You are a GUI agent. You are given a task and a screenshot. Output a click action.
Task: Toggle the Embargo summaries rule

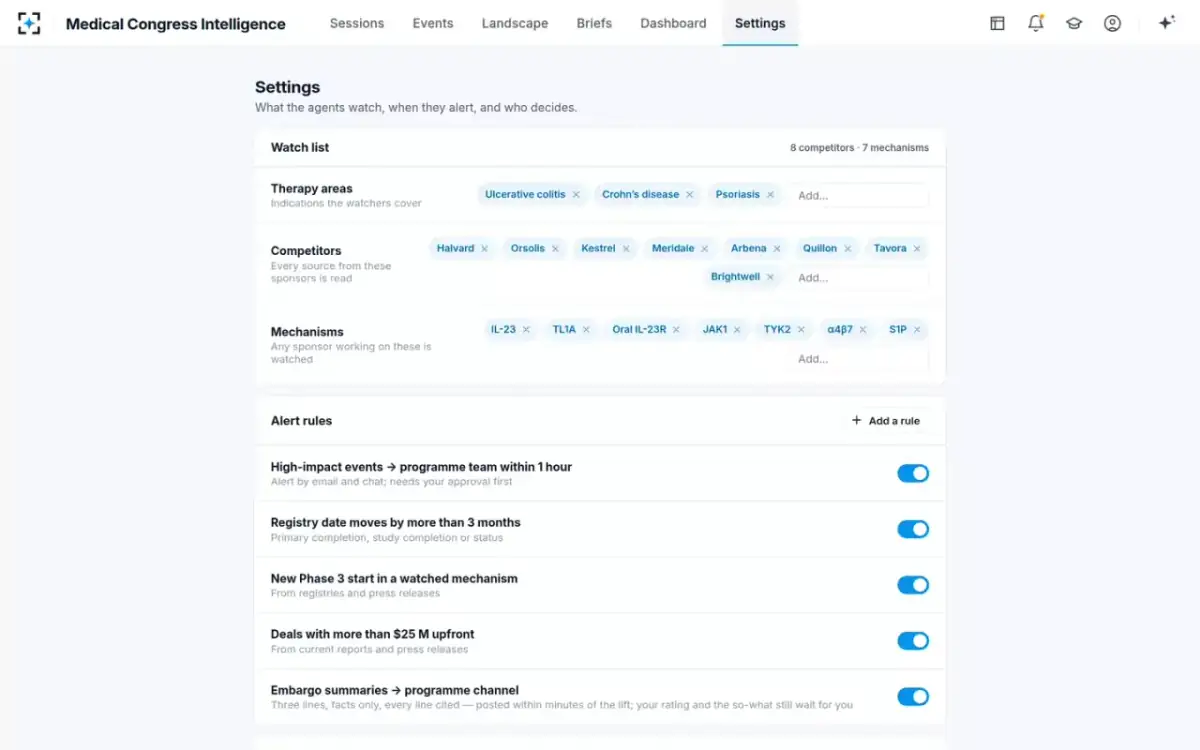913,697
